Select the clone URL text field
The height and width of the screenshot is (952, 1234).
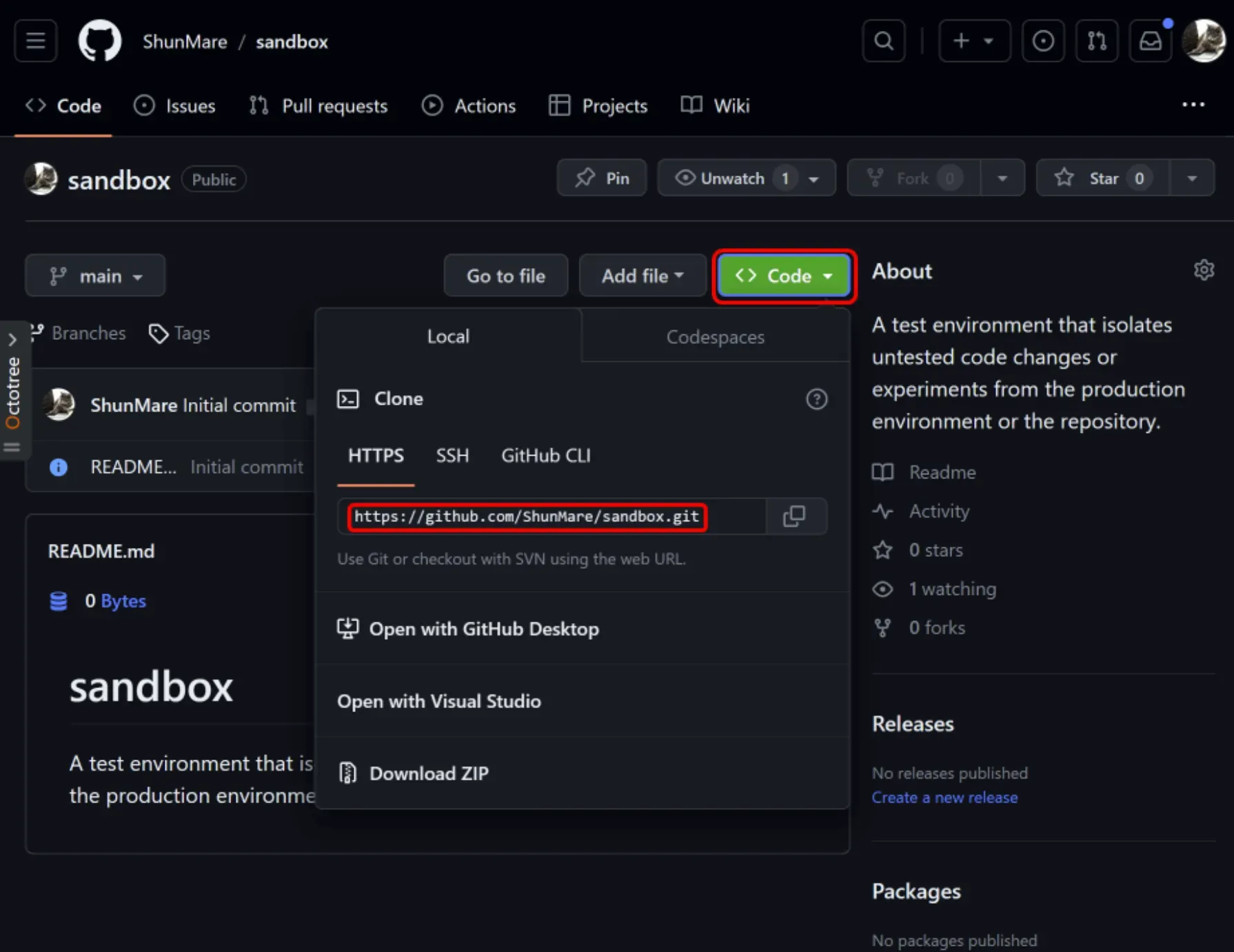coord(526,516)
